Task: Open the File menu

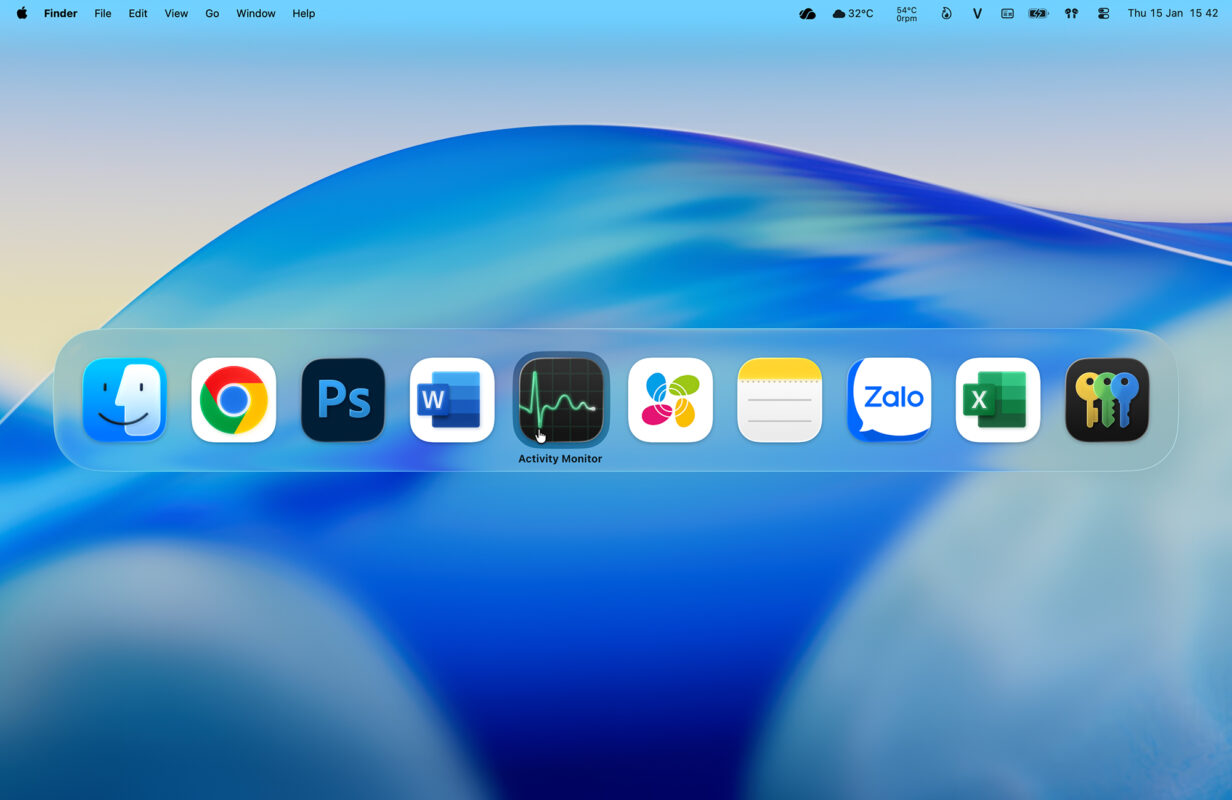Action: point(102,13)
